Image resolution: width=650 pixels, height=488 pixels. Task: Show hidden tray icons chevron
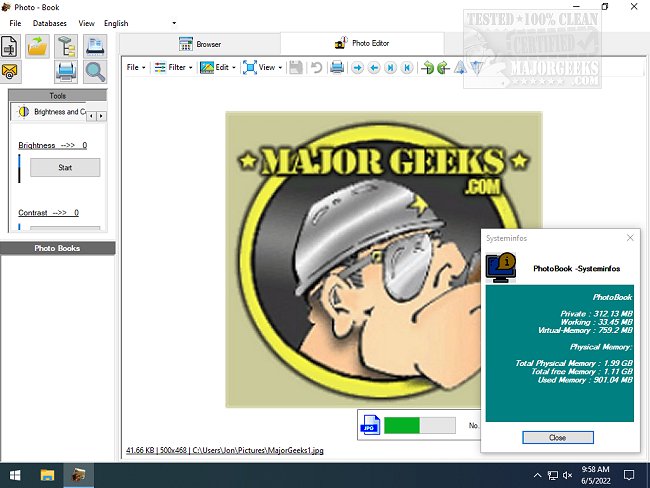pyautogui.click(x=537, y=475)
